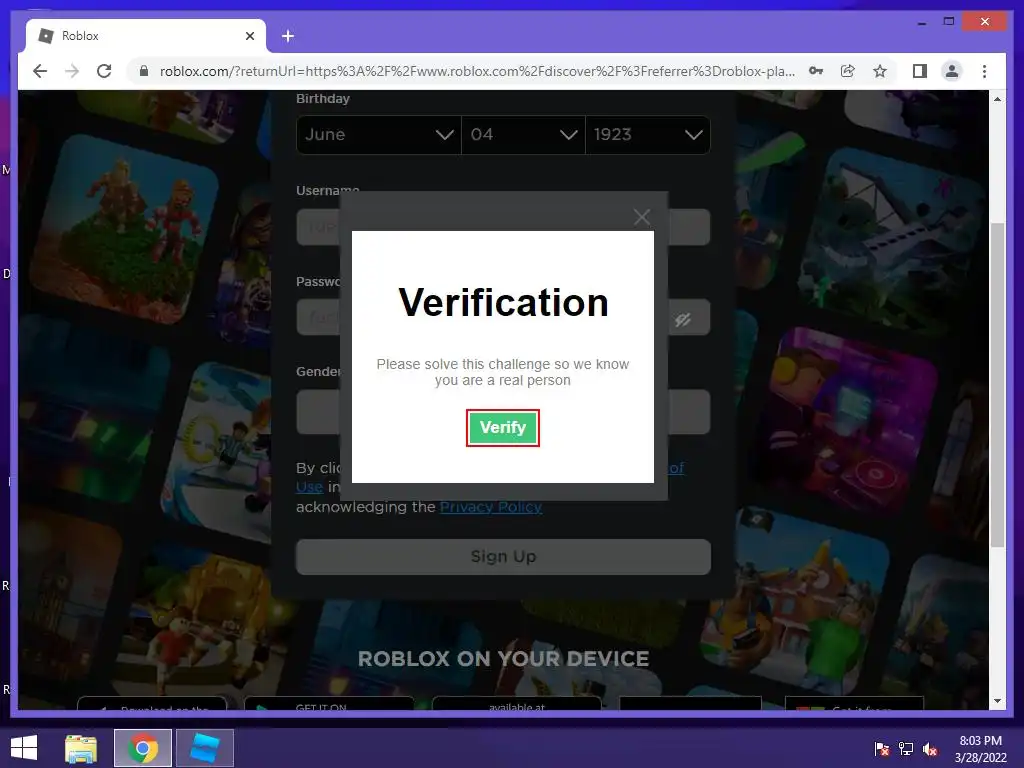The image size is (1024, 768).
Task: Click the blue tilted-square taskbar app icon
Action: [204, 748]
